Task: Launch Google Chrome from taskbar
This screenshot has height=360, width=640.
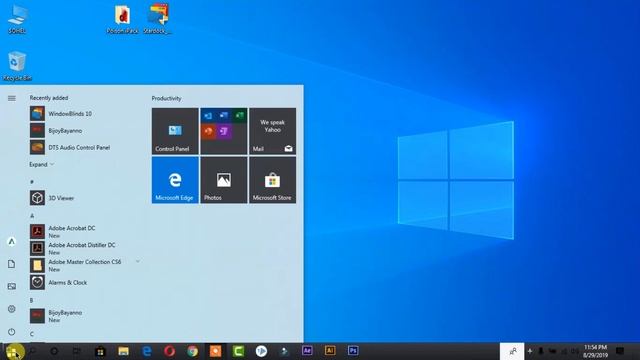Action: pyautogui.click(x=193, y=351)
